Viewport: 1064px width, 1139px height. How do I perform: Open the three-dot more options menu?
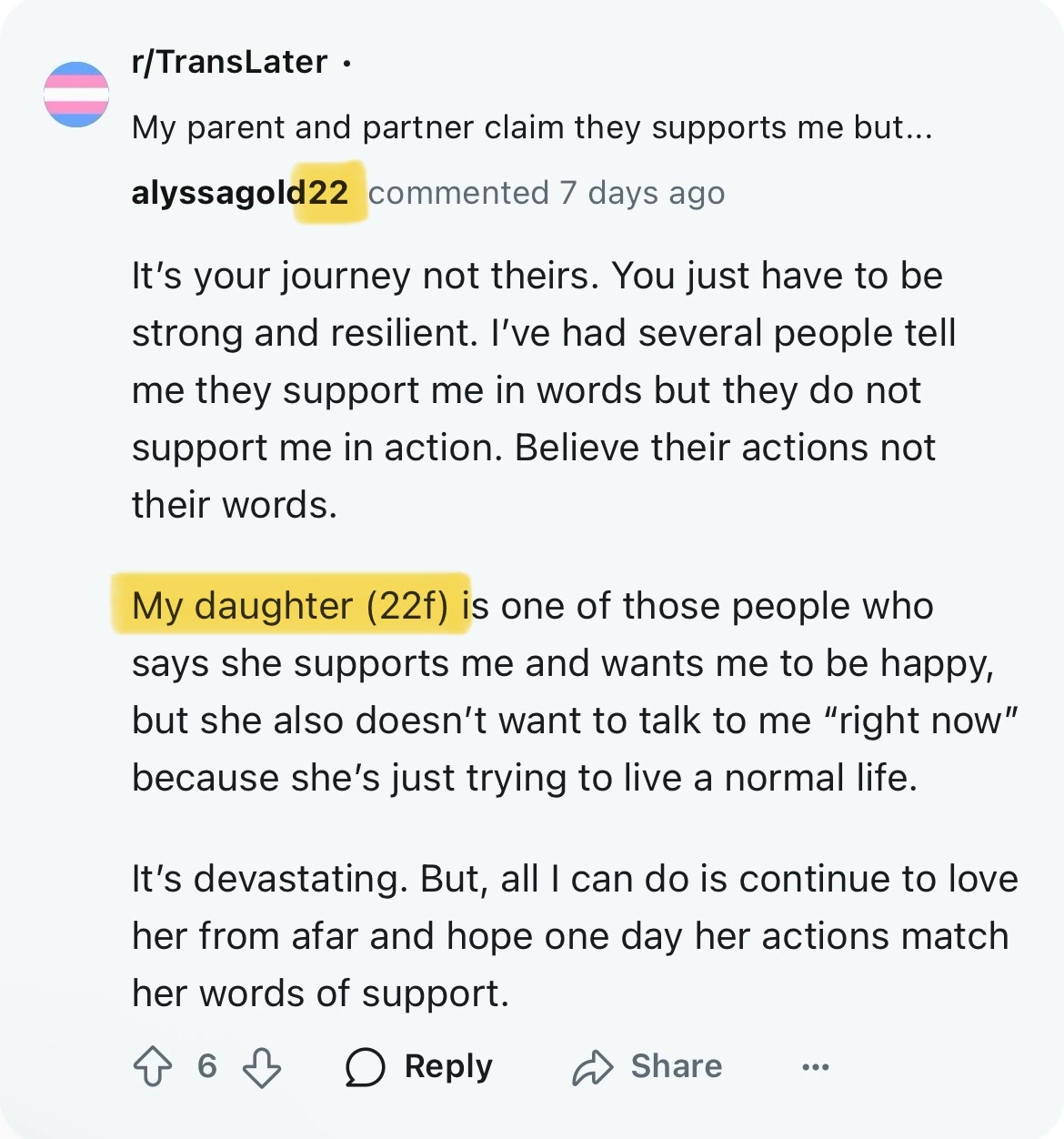[815, 1066]
